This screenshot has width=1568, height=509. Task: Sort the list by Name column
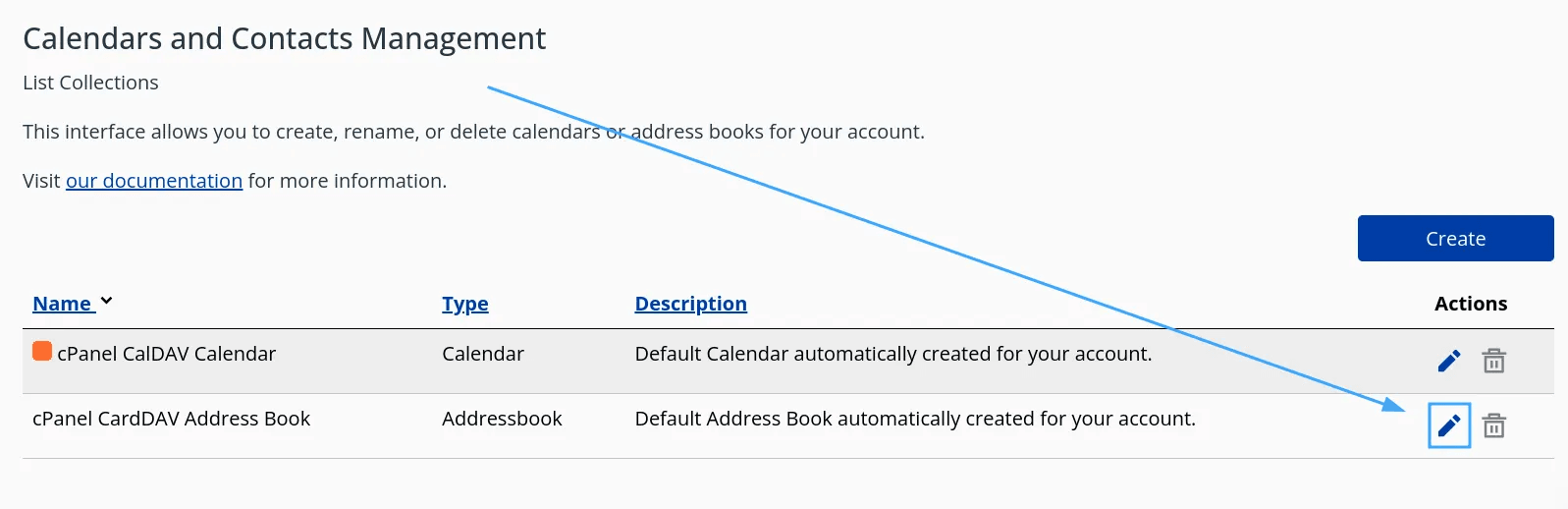tap(62, 304)
